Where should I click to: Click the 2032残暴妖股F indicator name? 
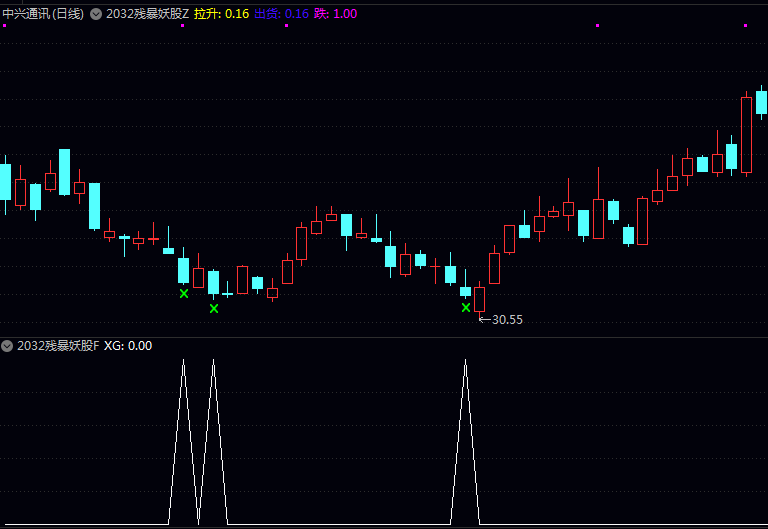click(x=58, y=346)
